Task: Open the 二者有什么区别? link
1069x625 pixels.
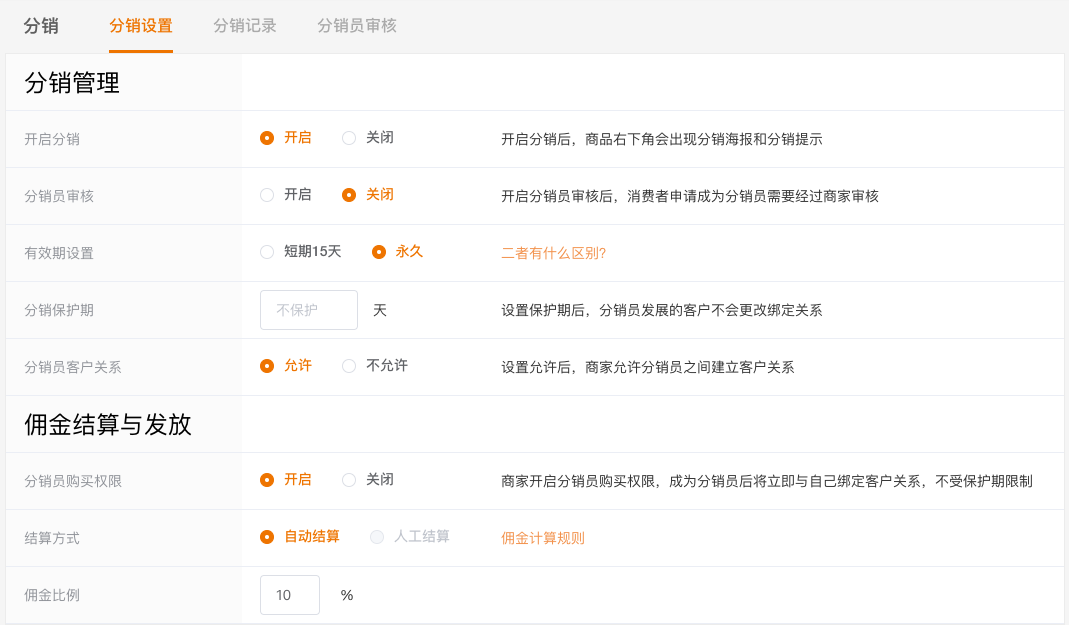Action: pos(553,253)
